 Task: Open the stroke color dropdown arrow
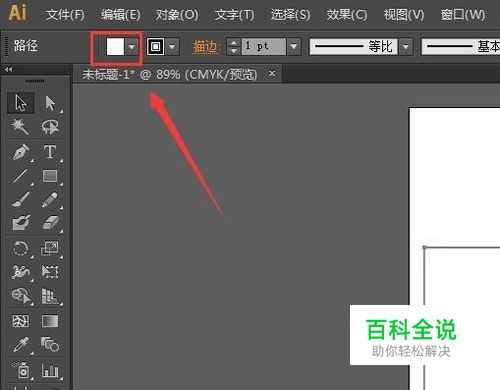tap(172, 46)
